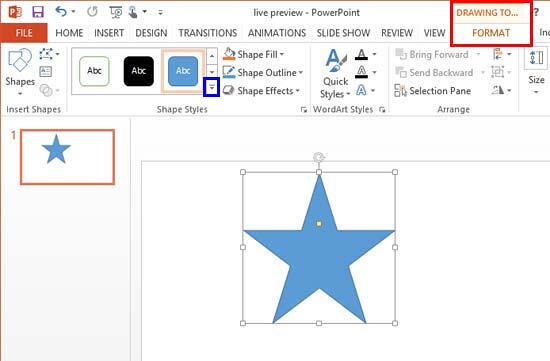Click the rotation handle above the star

click(318, 158)
